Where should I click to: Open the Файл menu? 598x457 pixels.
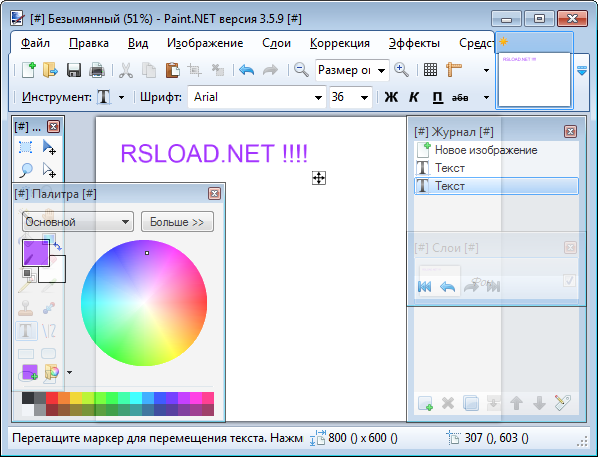(35, 43)
